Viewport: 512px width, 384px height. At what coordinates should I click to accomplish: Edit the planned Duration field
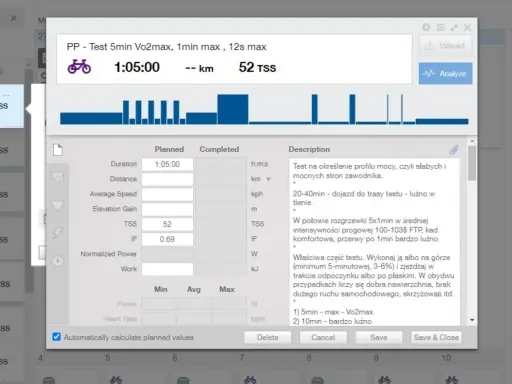[167, 164]
